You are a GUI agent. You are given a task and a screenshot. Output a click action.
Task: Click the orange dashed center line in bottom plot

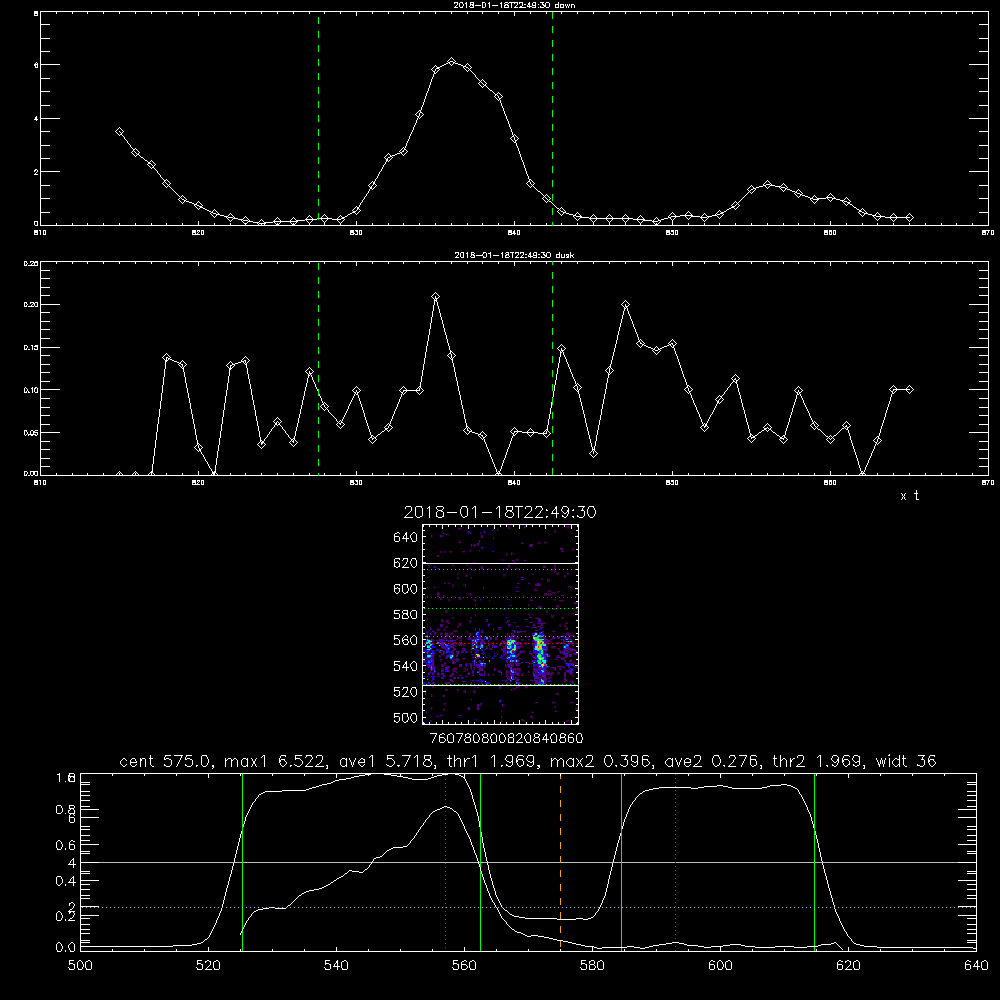561,862
